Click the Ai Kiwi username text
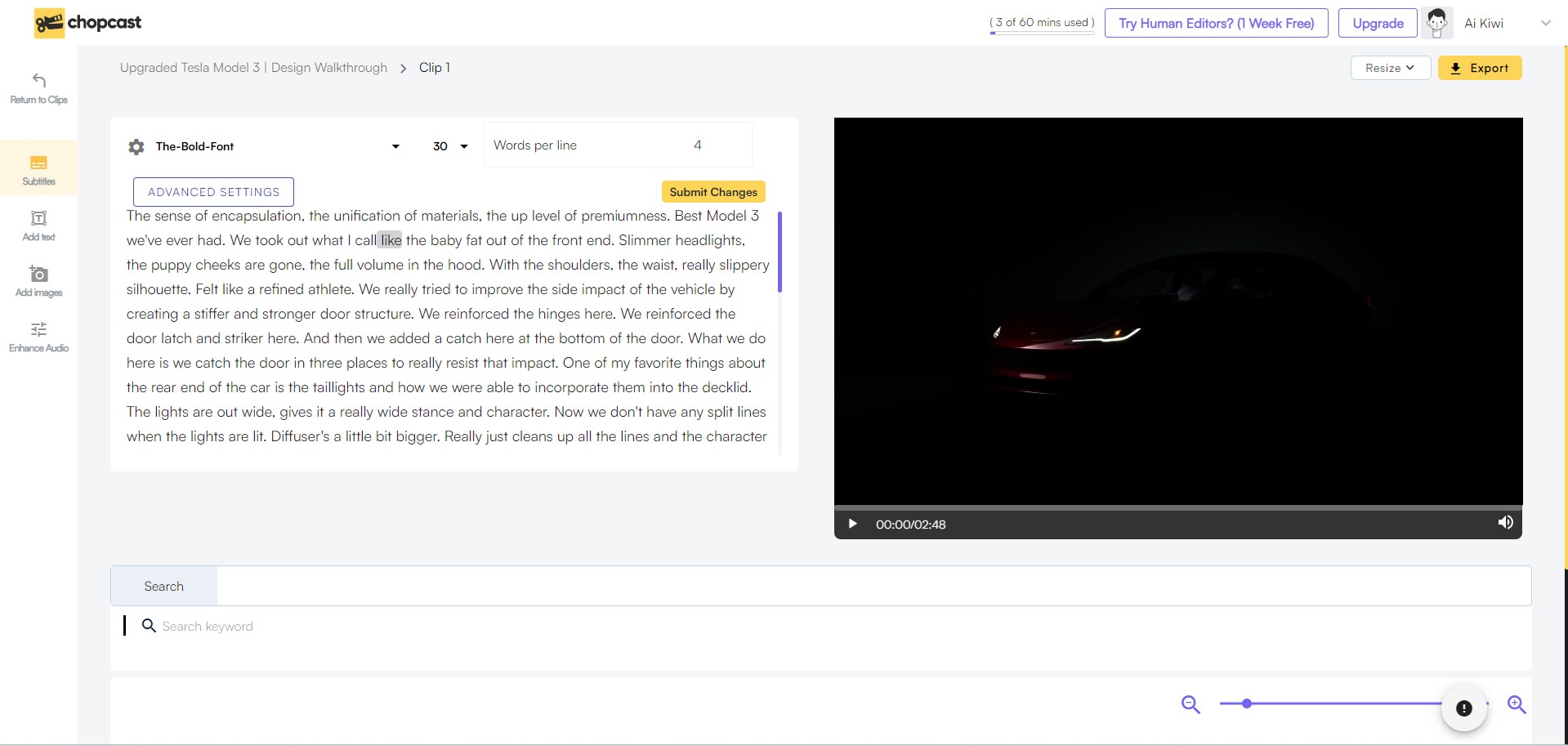This screenshot has height=746, width=1568. click(x=1483, y=23)
